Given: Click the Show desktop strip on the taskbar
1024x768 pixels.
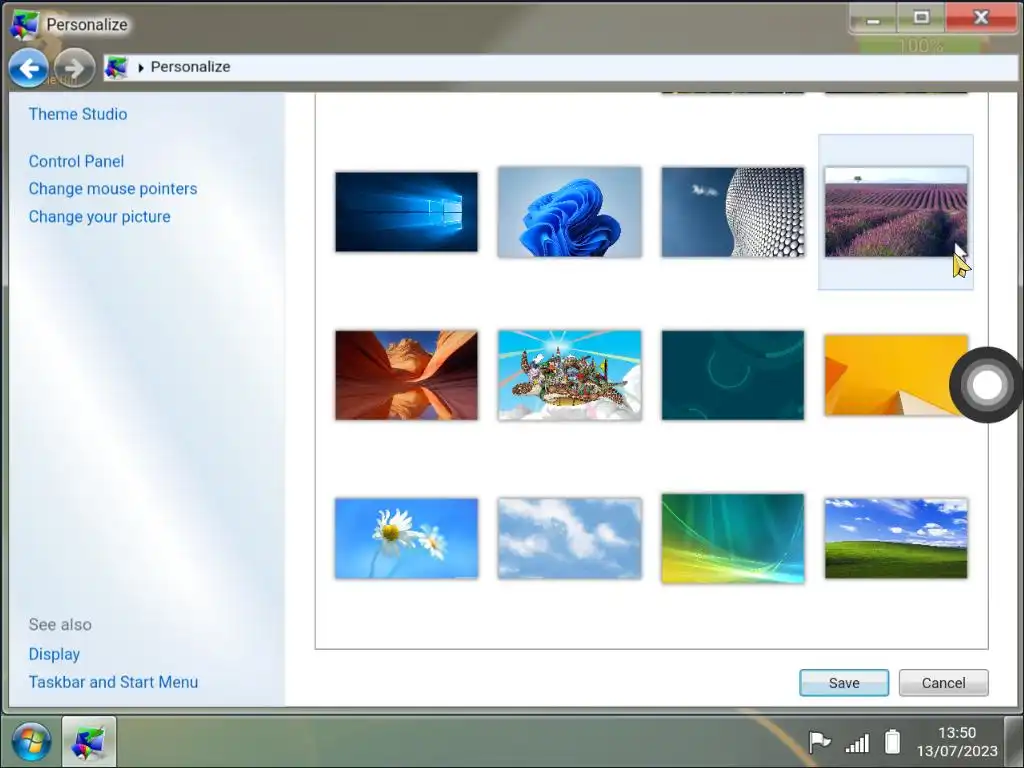Looking at the screenshot, I should tap(1014, 742).
